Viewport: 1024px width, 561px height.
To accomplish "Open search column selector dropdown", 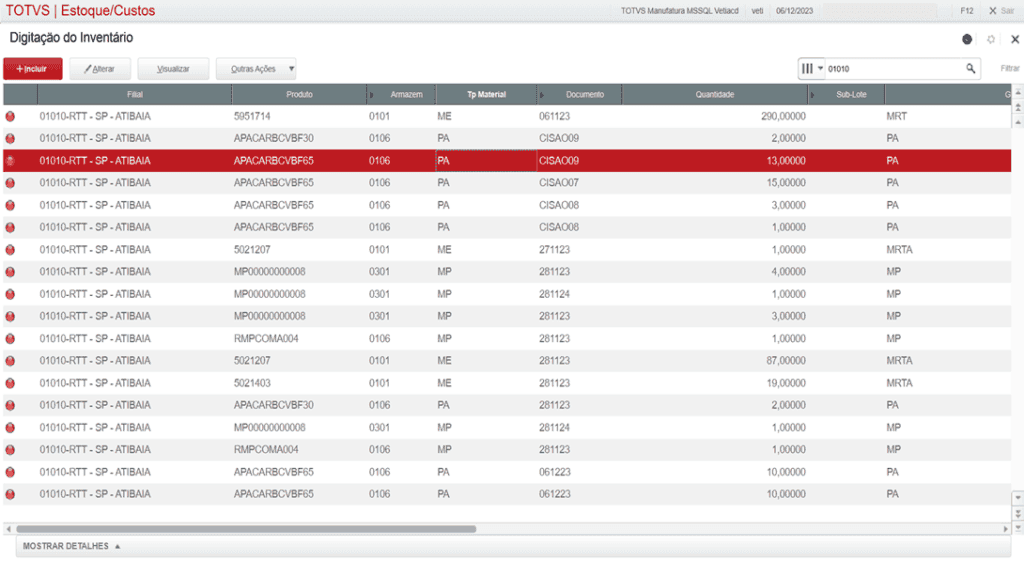I will coord(812,68).
